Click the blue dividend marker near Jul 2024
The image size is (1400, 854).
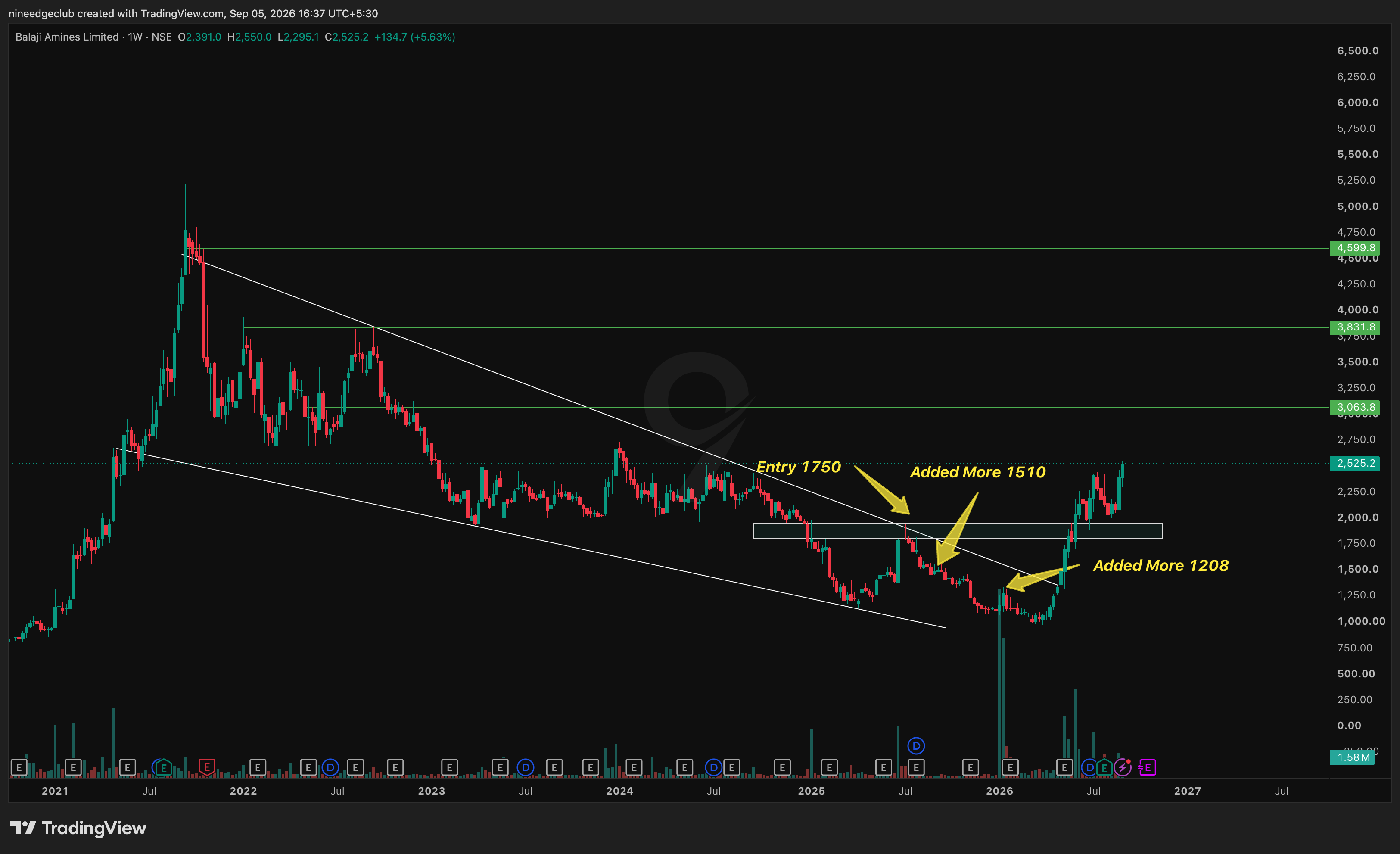point(714,768)
